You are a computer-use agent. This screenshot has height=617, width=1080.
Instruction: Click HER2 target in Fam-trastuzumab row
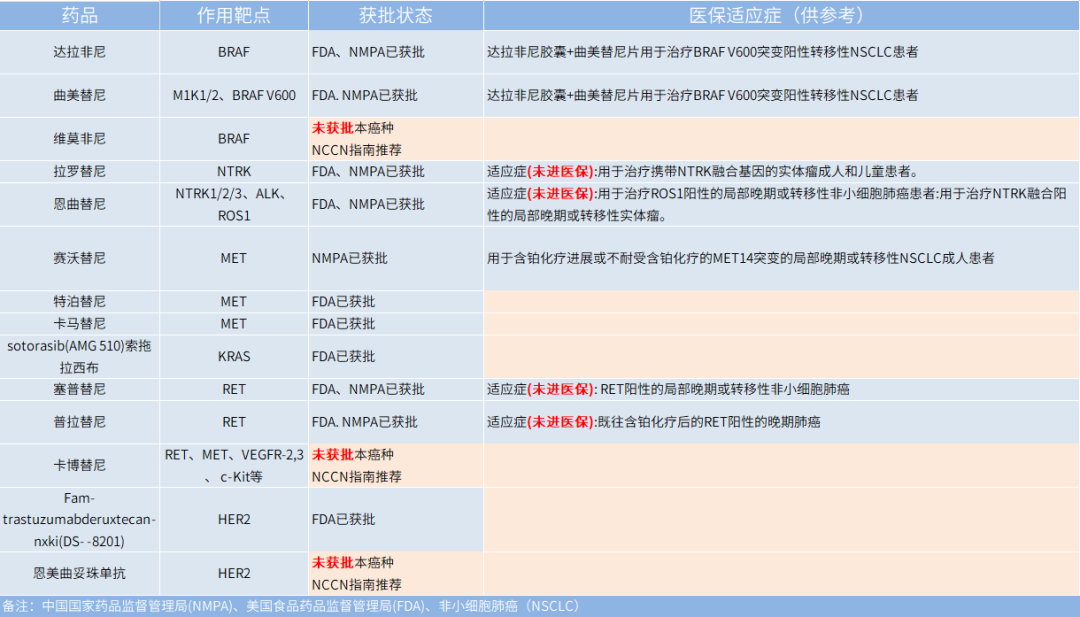(x=233, y=519)
